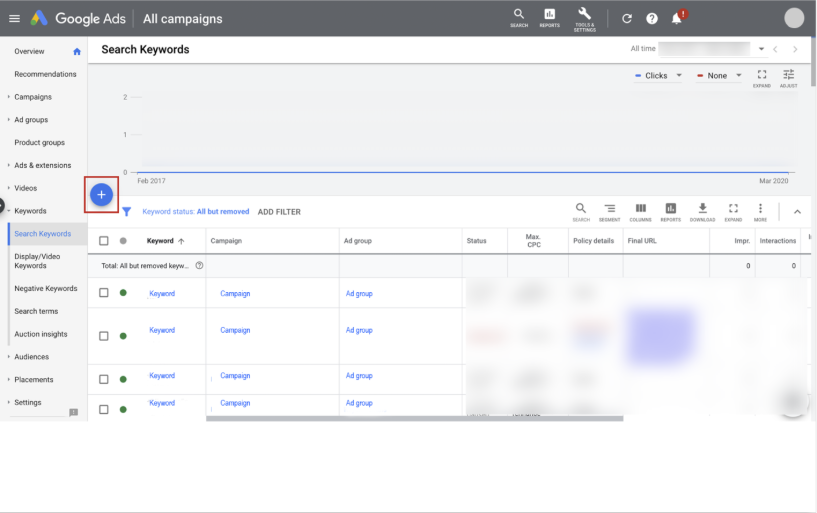Click the home icon next to Overview

[x=77, y=52]
